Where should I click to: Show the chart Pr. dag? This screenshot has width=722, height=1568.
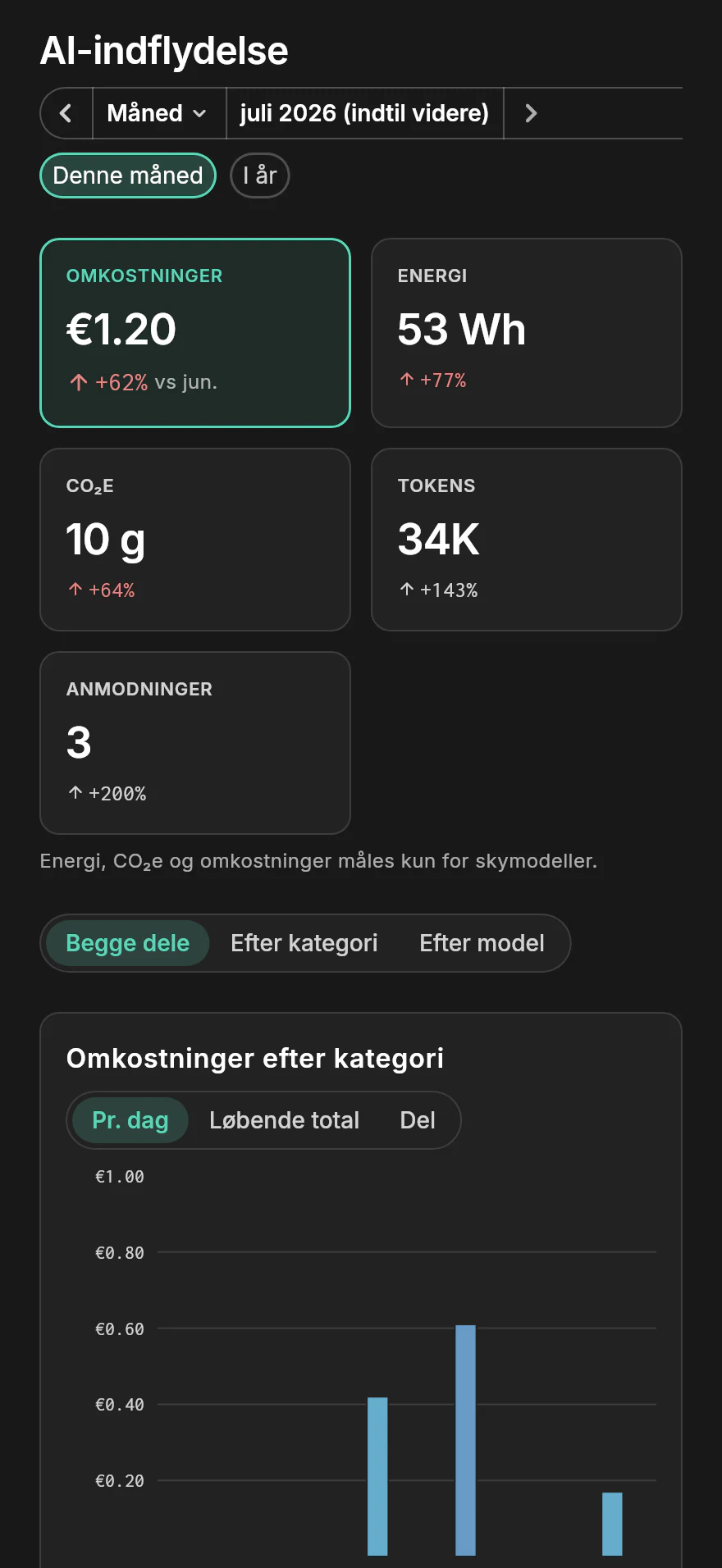click(130, 1120)
